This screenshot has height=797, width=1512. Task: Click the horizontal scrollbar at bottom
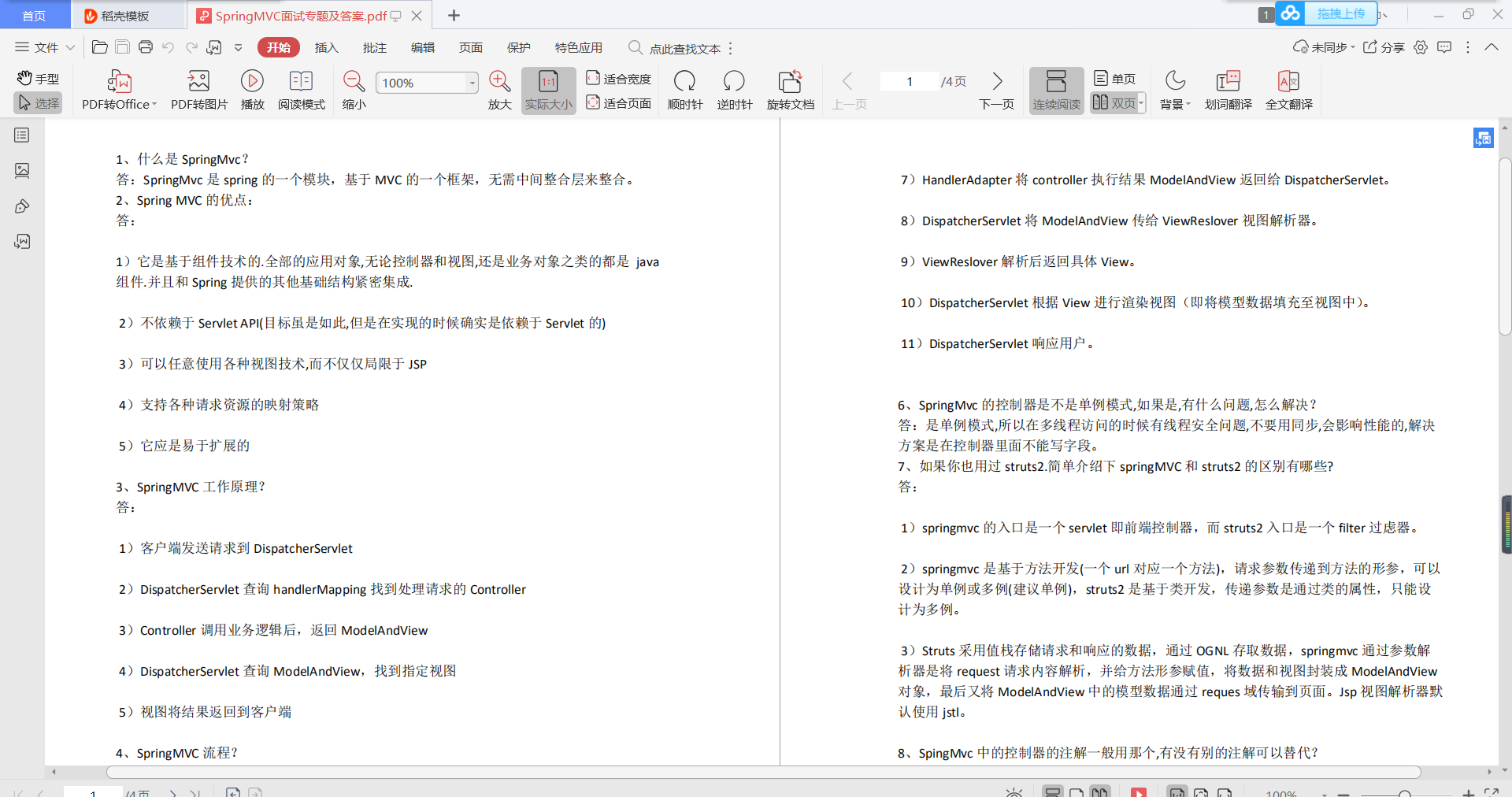[764, 772]
